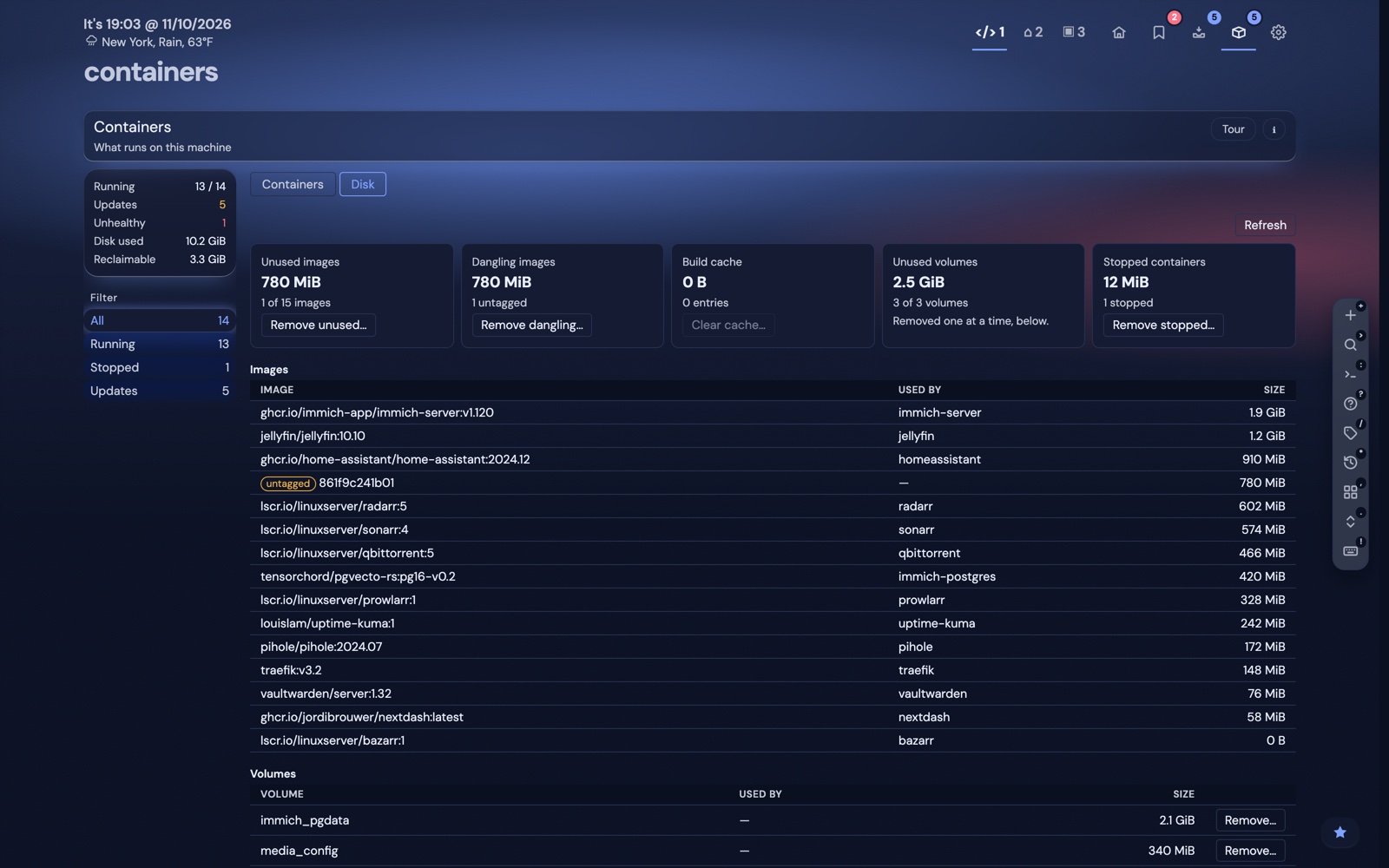Select the qbittorrent:5 image row

pyautogui.click(x=773, y=553)
